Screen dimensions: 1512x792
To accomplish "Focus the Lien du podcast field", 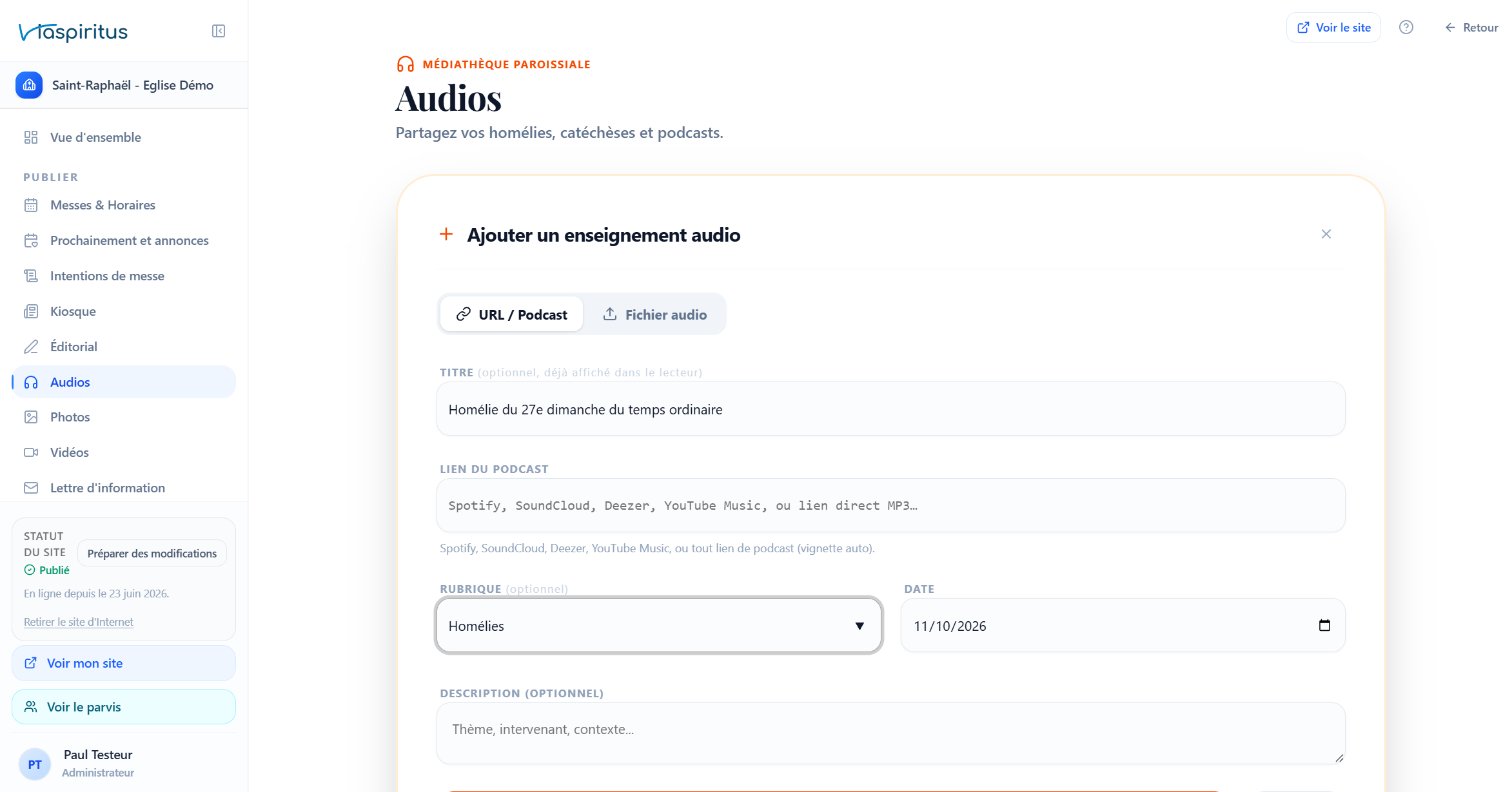I will click(x=891, y=505).
